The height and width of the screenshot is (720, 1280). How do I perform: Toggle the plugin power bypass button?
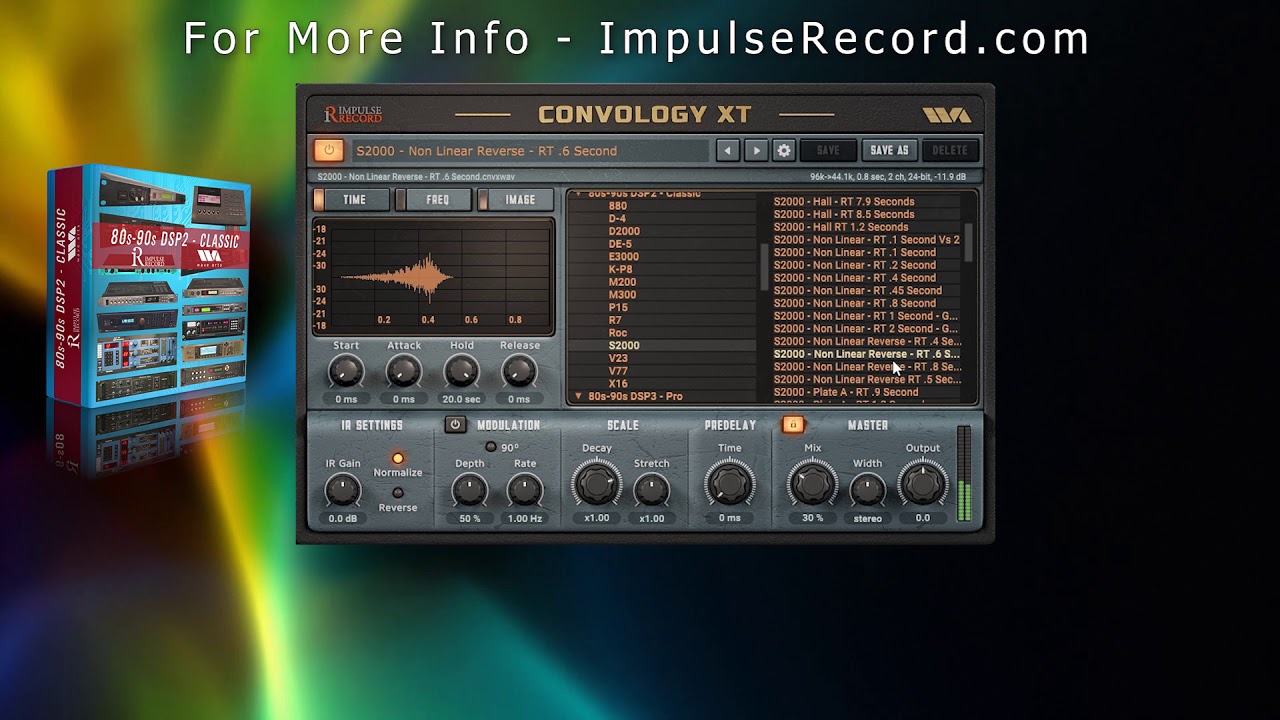(328, 151)
